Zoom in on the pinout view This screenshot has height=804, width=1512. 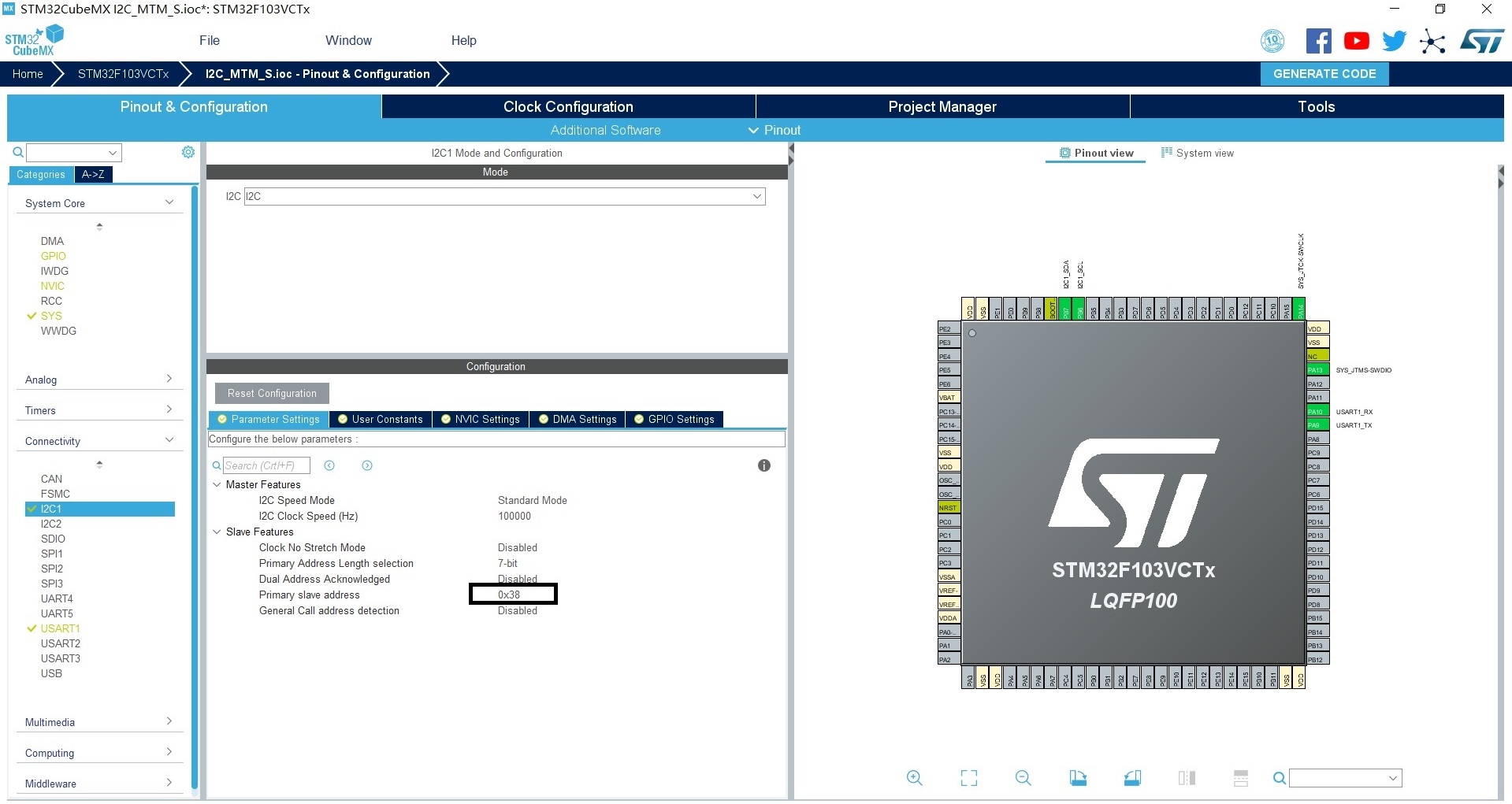click(914, 778)
